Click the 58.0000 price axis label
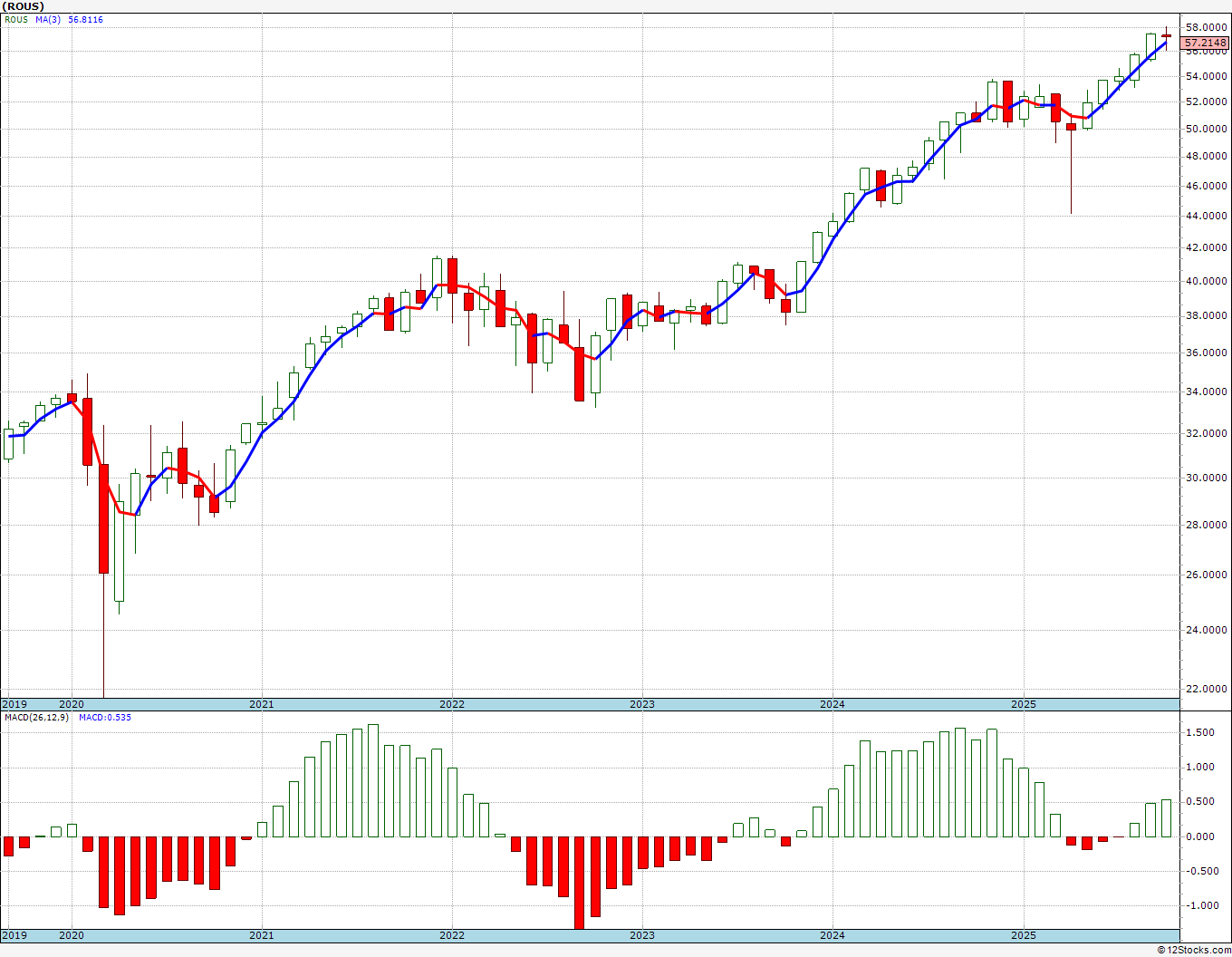 [x=1207, y=28]
